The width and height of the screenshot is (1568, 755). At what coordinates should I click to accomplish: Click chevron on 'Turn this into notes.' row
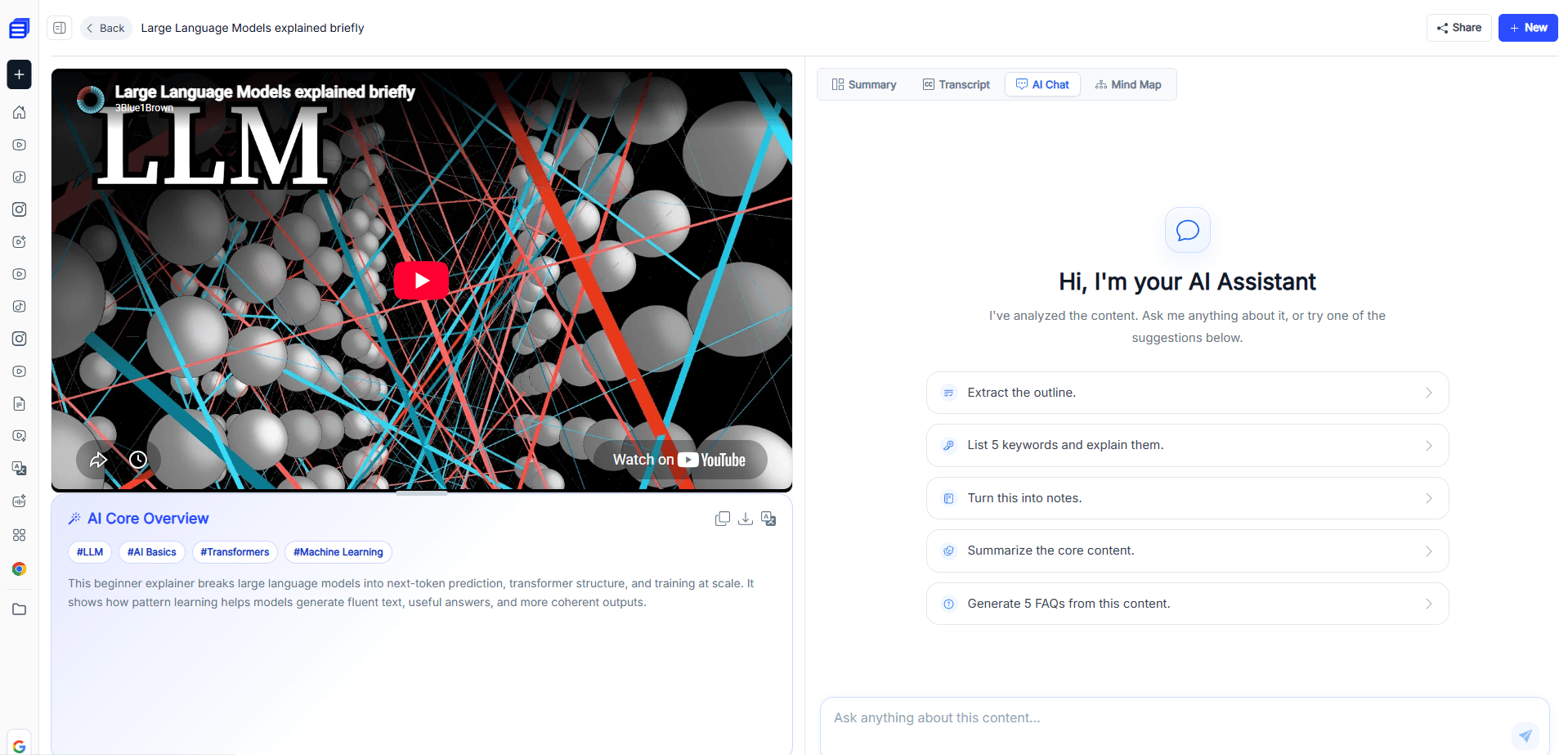tap(1428, 498)
